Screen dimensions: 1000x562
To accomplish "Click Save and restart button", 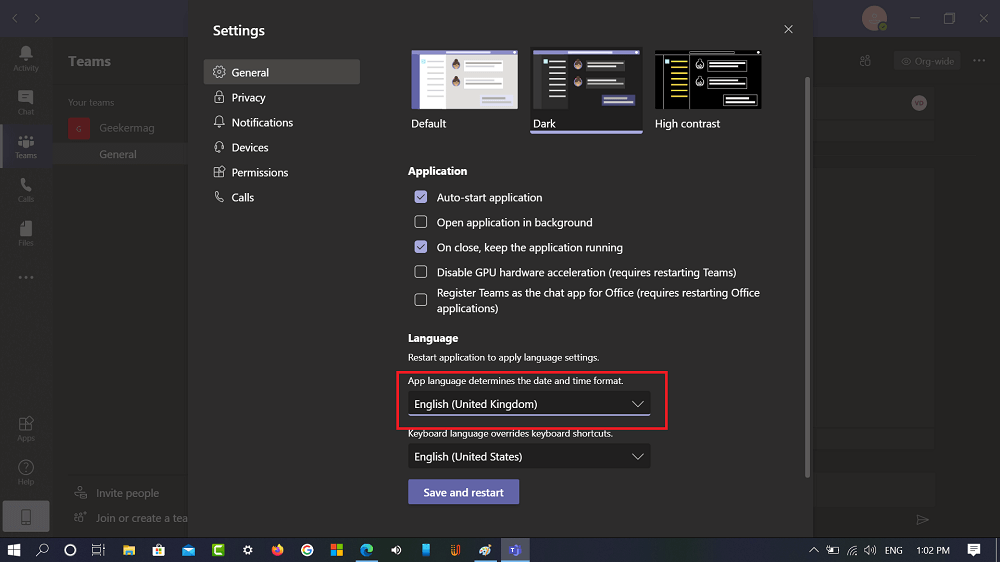I will pos(464,492).
